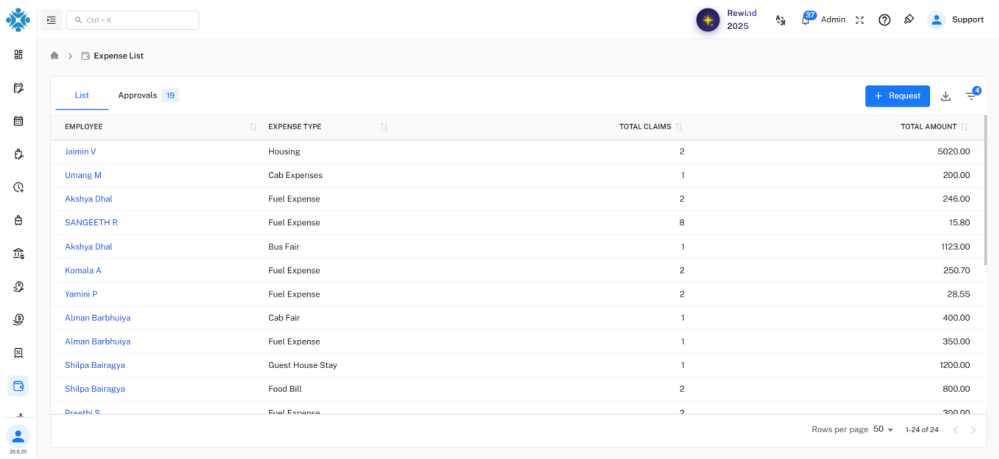
Task: Sort by Total Claims column arrows
Action: click(x=679, y=127)
